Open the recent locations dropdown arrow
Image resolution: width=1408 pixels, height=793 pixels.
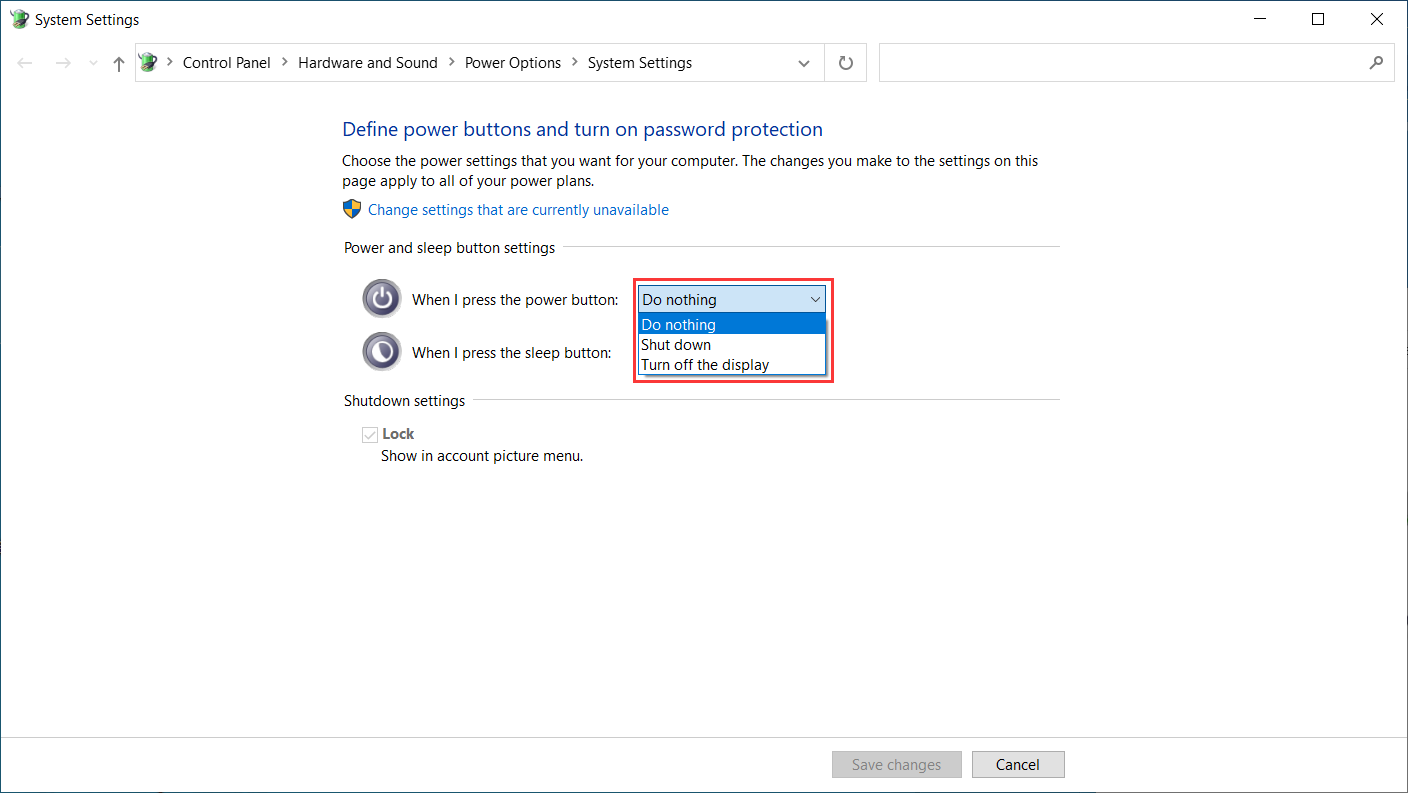(x=93, y=63)
